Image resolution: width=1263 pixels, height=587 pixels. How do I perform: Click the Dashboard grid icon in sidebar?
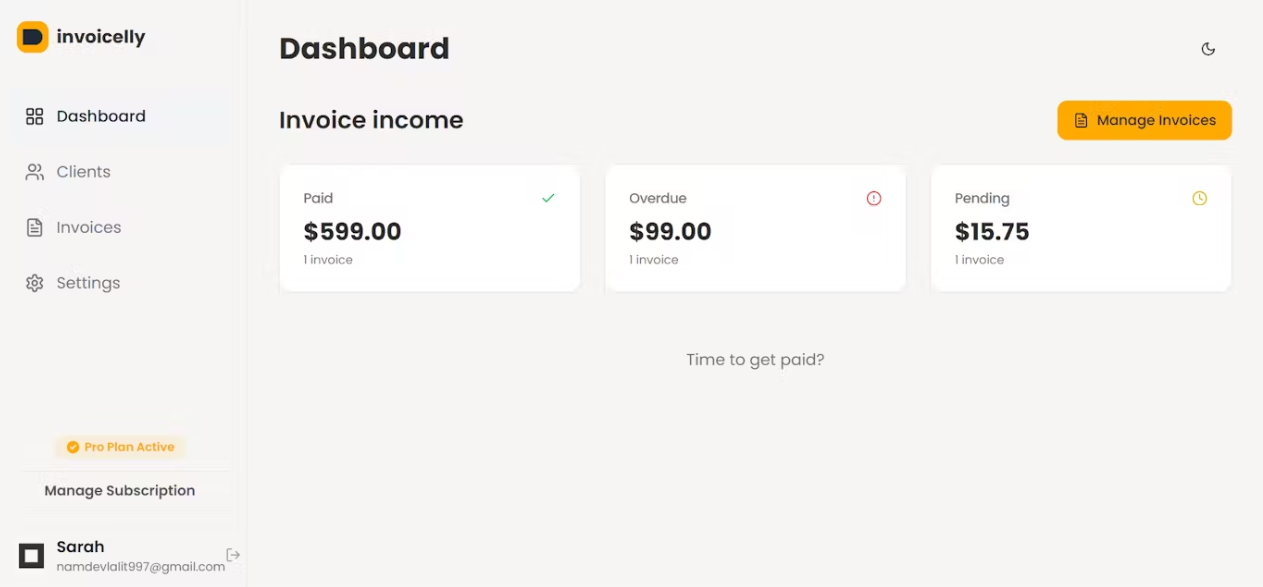tap(35, 116)
